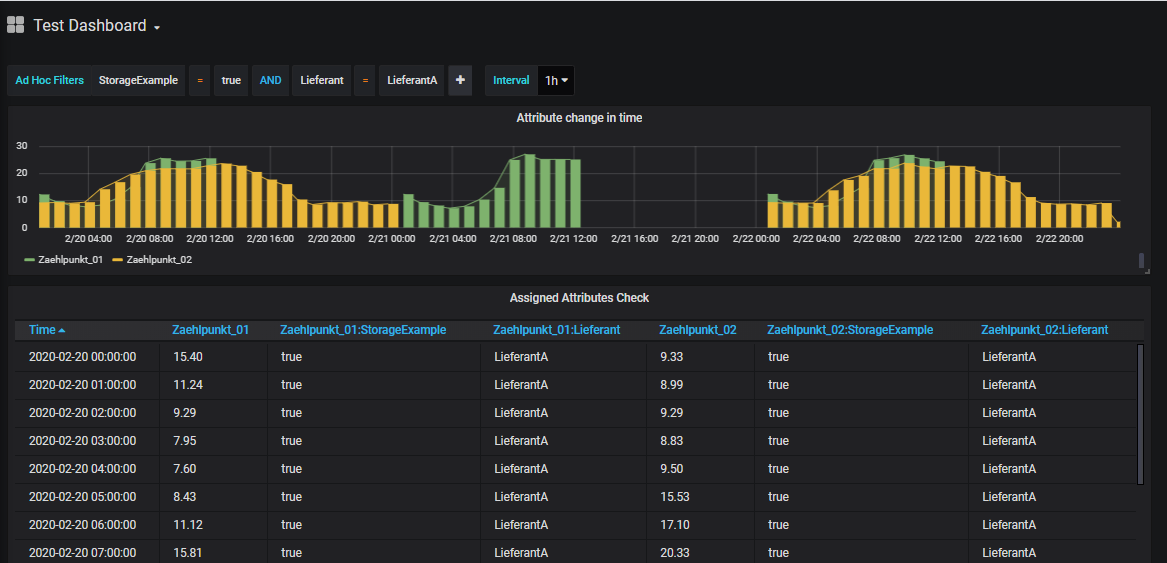
Task: Click the 15.40 cell in first row
Action: [x=188, y=357]
